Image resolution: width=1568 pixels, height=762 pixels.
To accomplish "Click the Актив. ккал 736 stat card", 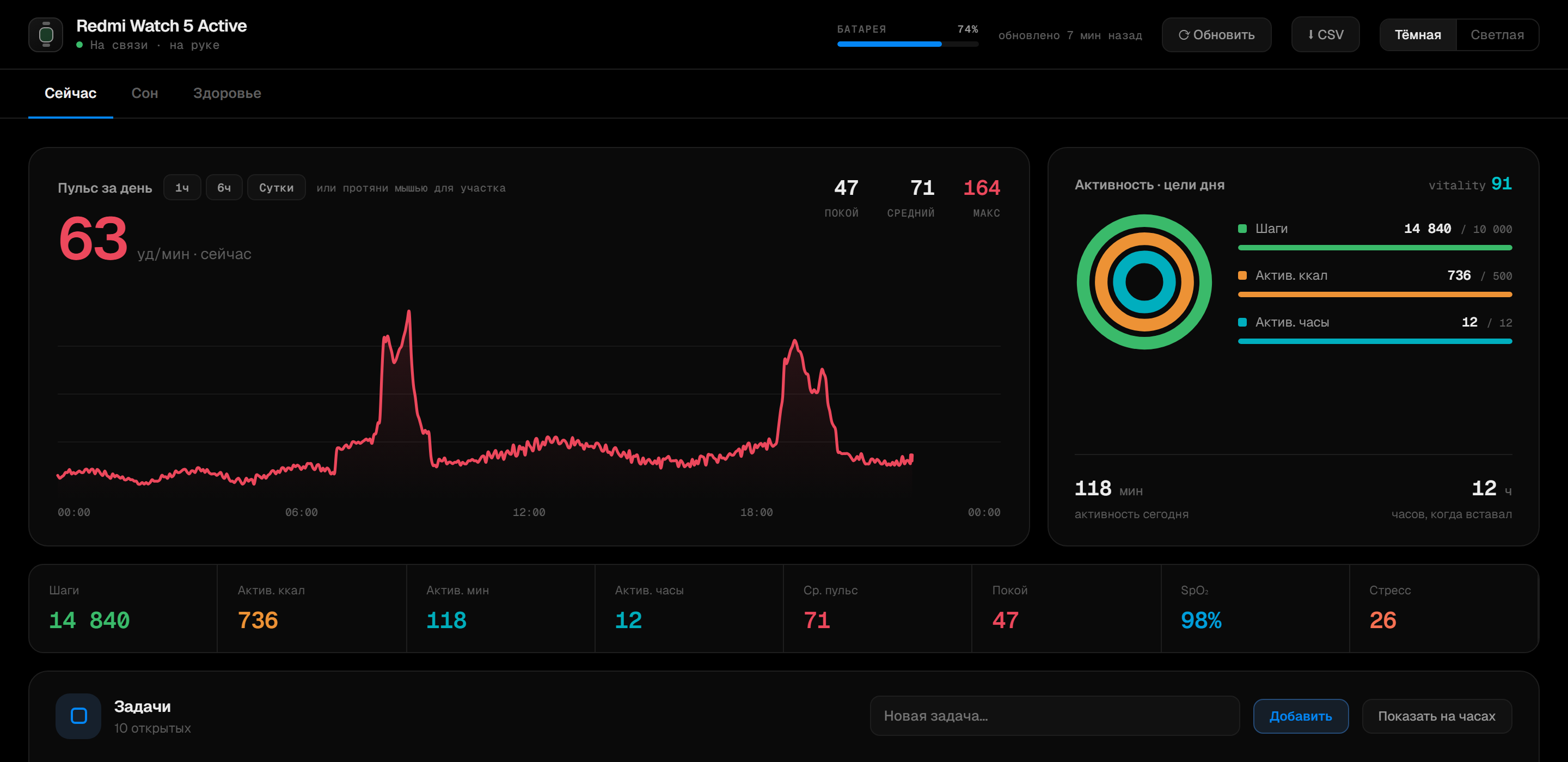I will [x=311, y=609].
